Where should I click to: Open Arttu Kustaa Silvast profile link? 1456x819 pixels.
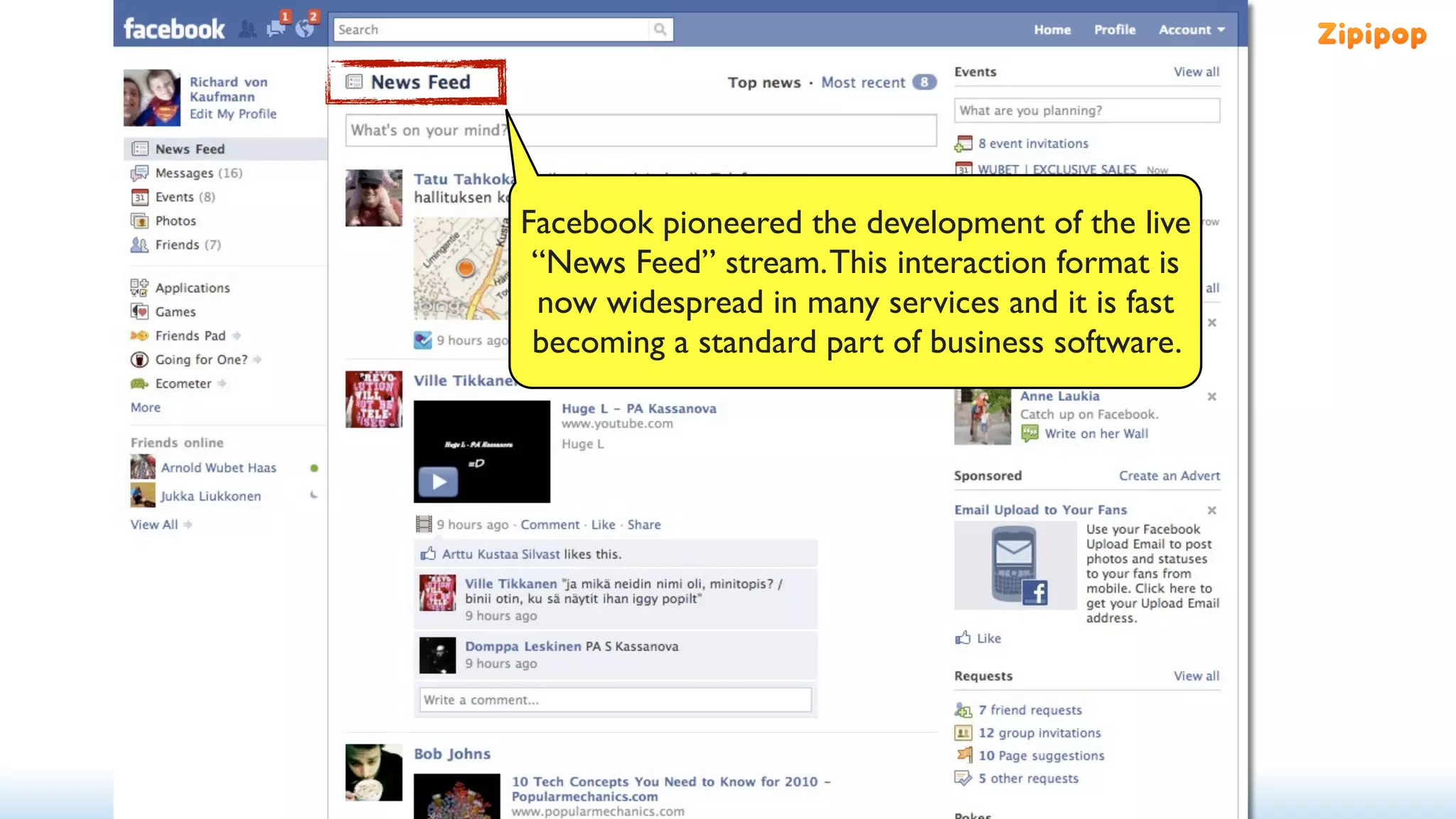[x=500, y=554]
